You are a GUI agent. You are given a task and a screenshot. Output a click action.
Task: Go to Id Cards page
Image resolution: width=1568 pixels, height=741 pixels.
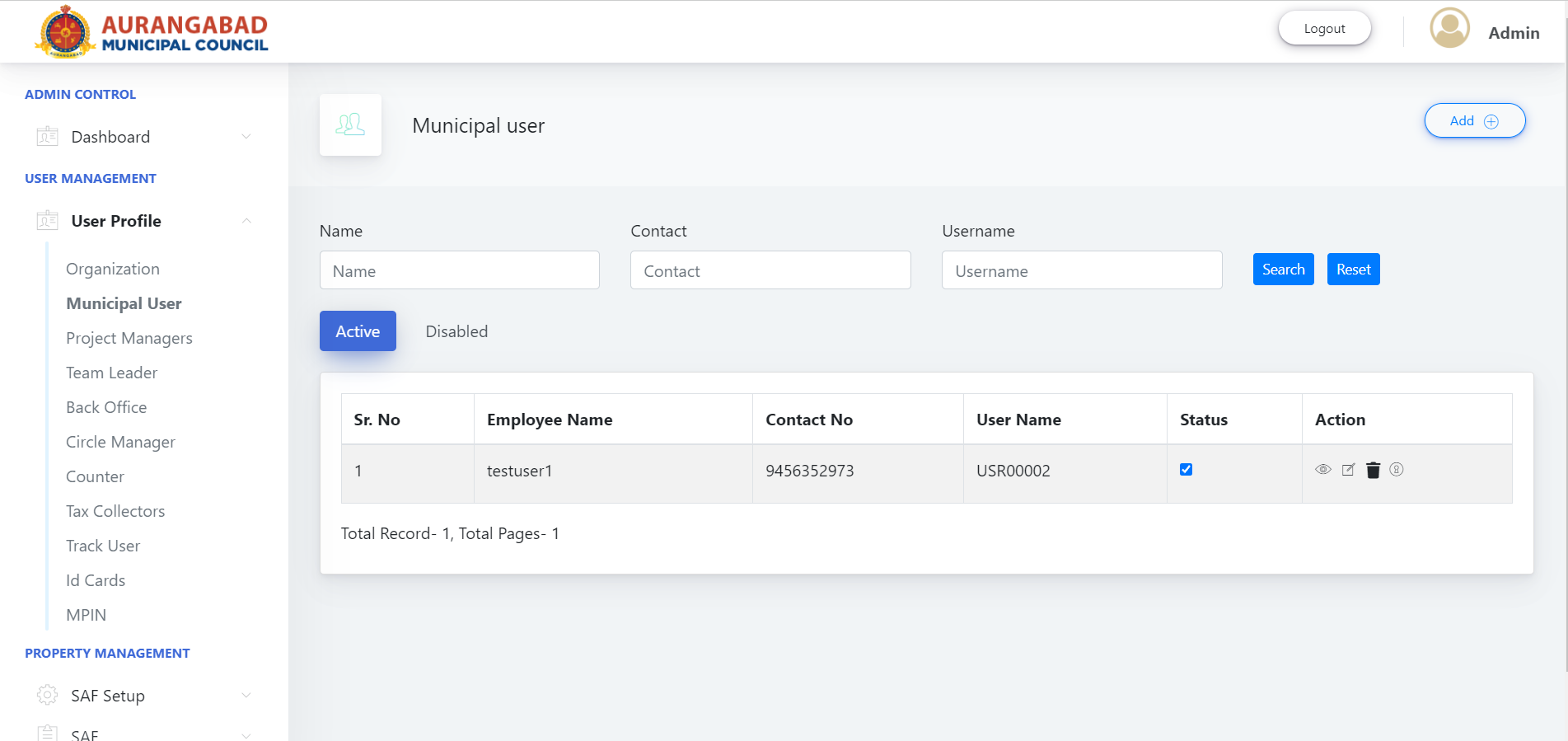tap(96, 580)
